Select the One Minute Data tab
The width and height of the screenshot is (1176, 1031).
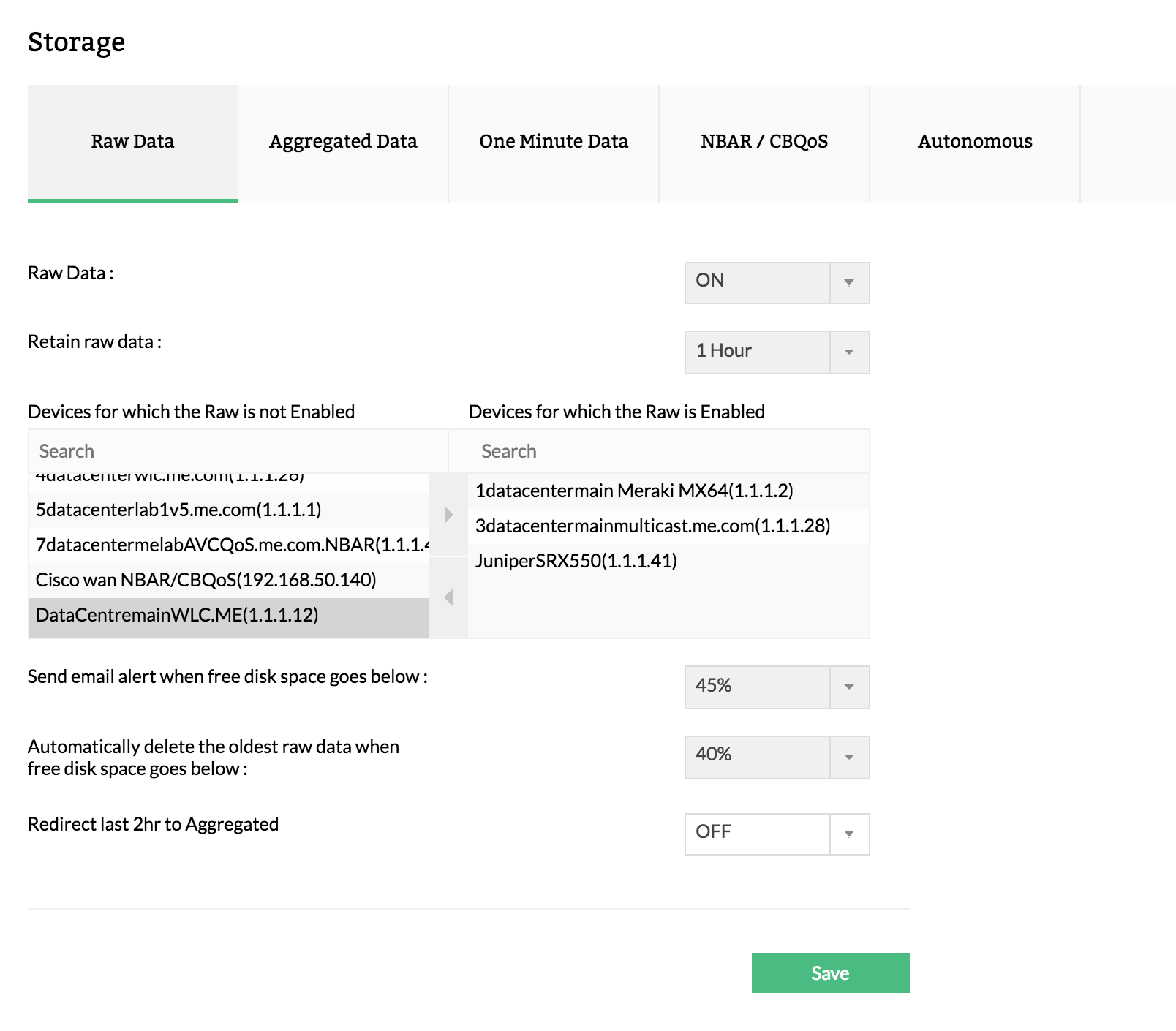554,142
